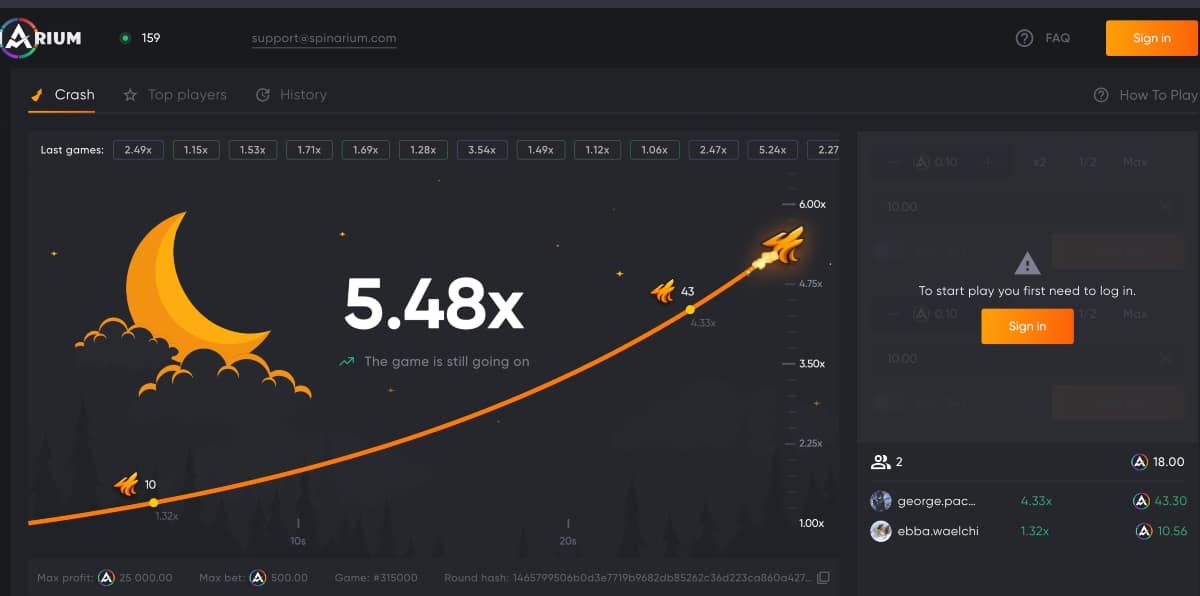The height and width of the screenshot is (596, 1200).
Task: Select the 5.24x result in Last games
Action: point(772,150)
